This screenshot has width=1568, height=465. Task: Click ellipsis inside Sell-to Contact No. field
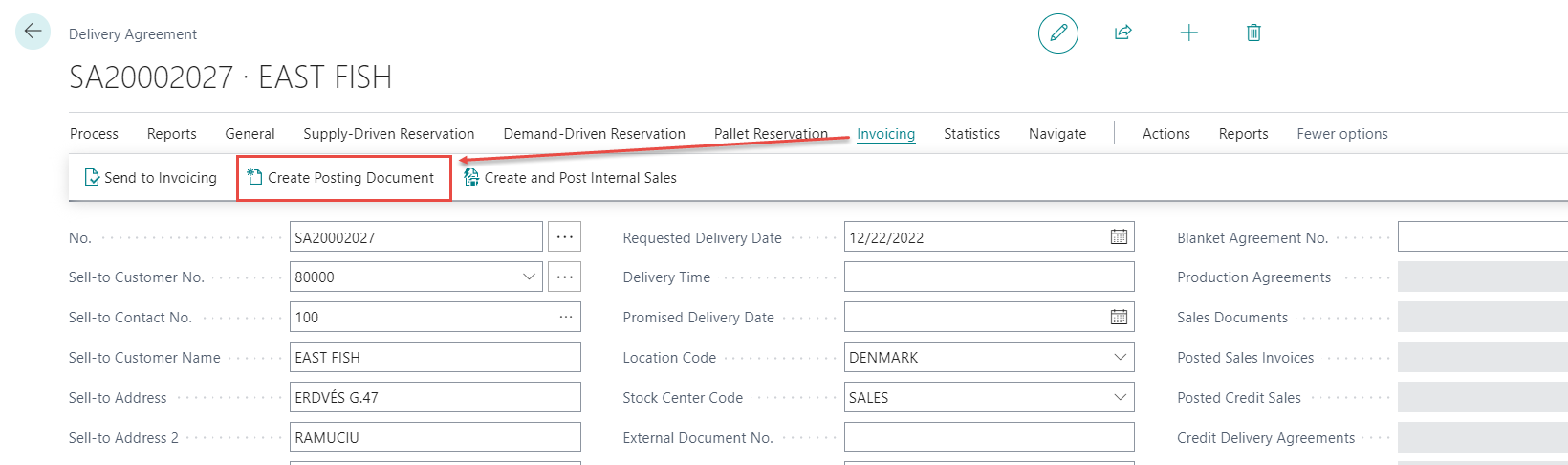(566, 318)
